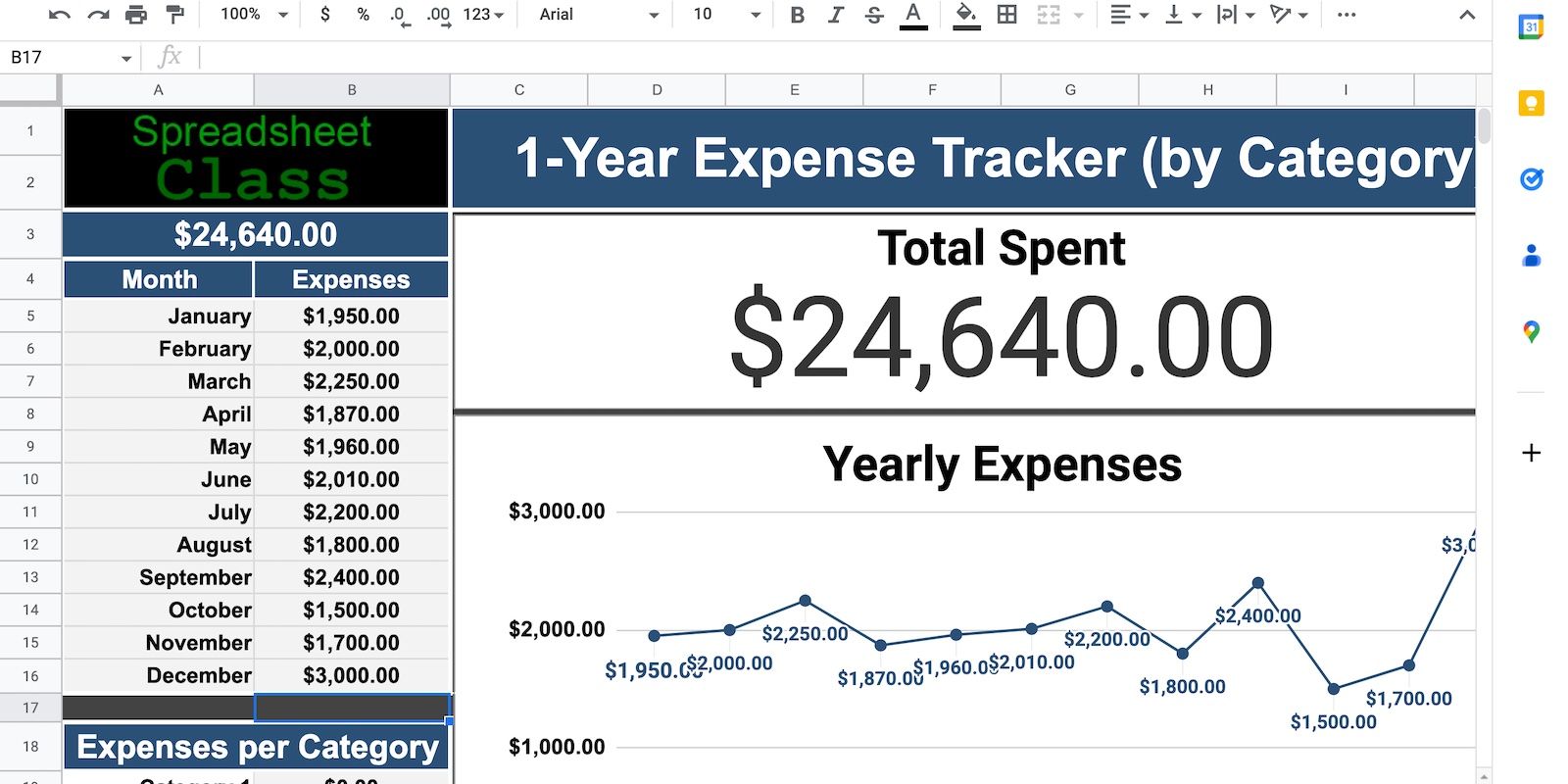Click the $2,400.00 data label in chart
The height and width of the screenshot is (784, 1568).
pos(1257,615)
